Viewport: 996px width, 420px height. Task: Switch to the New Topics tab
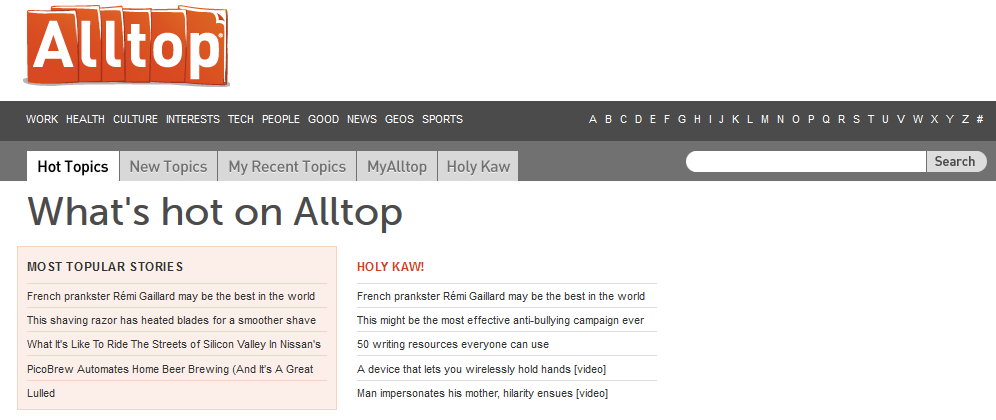coord(168,166)
